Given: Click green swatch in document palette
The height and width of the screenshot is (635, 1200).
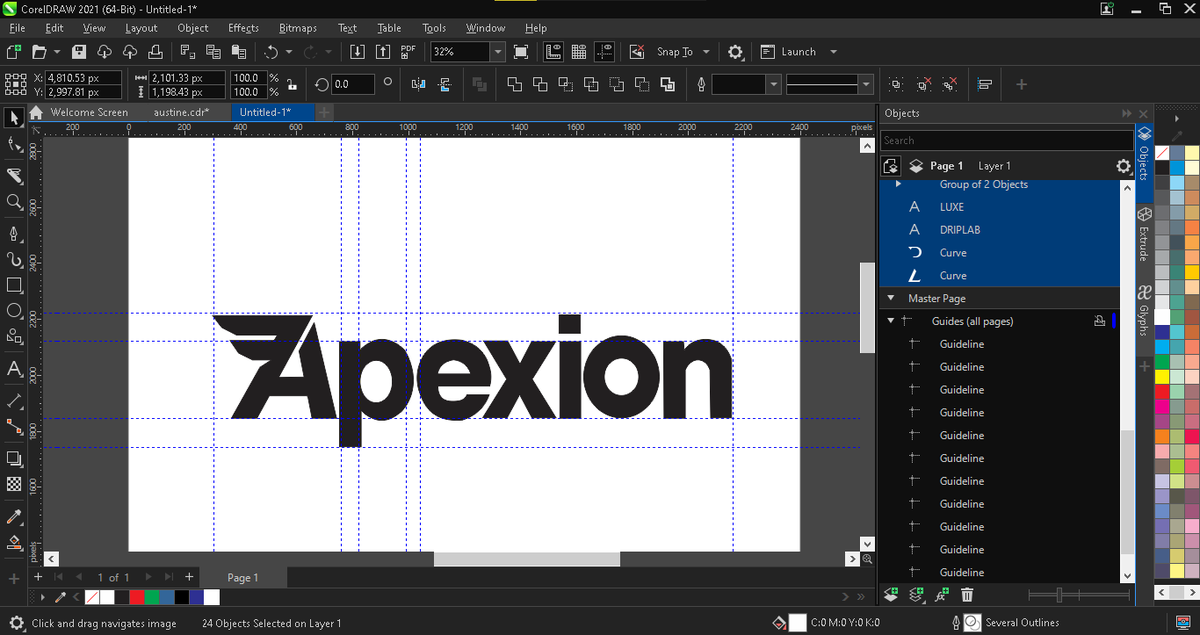Looking at the screenshot, I should (x=152, y=597).
